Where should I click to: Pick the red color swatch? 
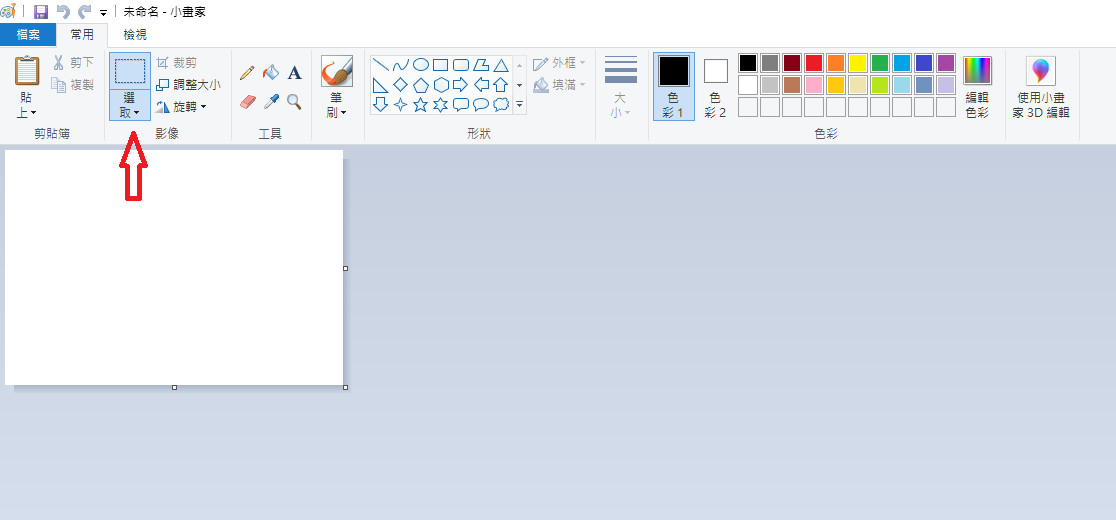pos(813,63)
